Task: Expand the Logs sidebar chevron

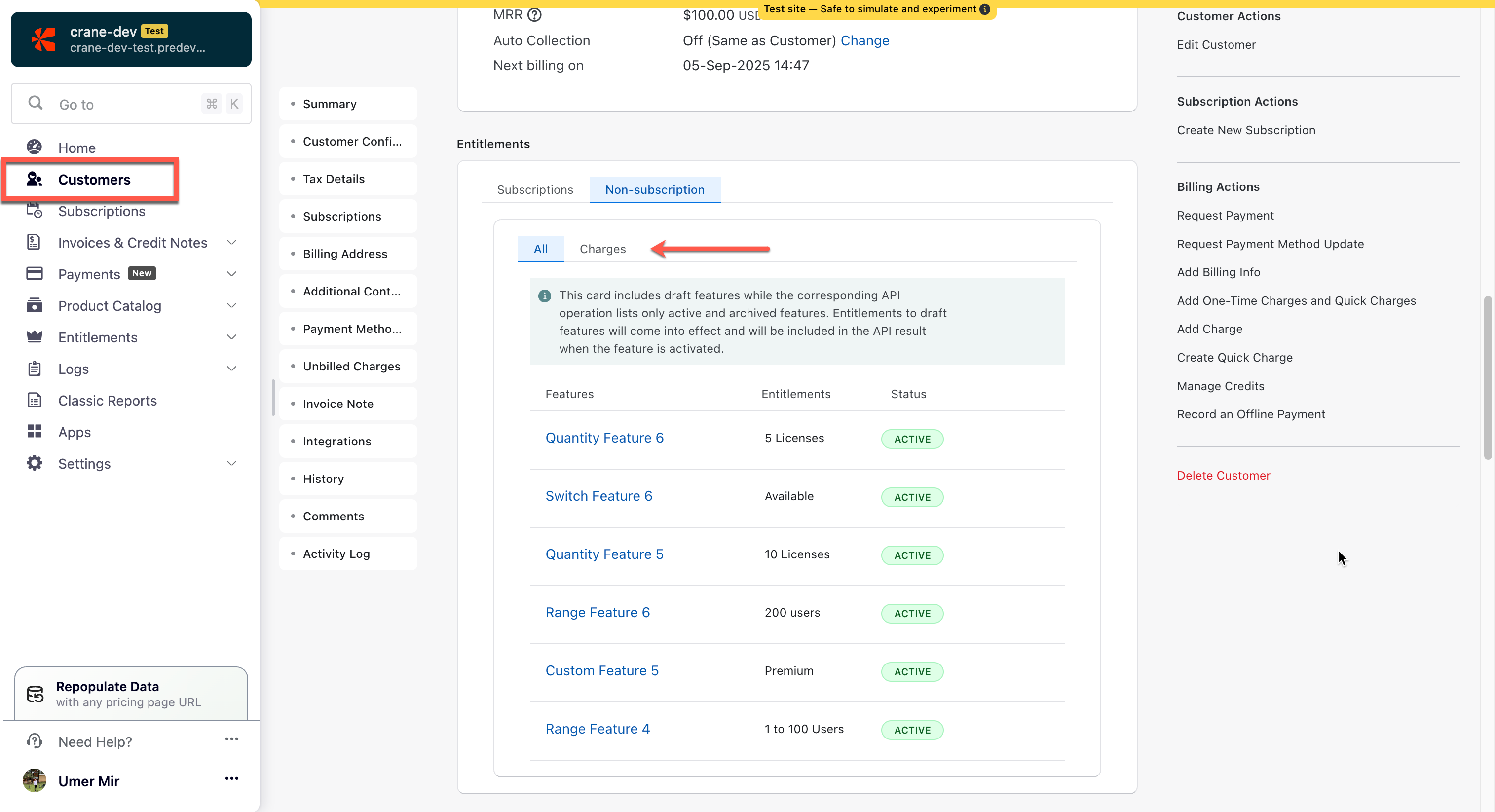Action: click(x=231, y=369)
